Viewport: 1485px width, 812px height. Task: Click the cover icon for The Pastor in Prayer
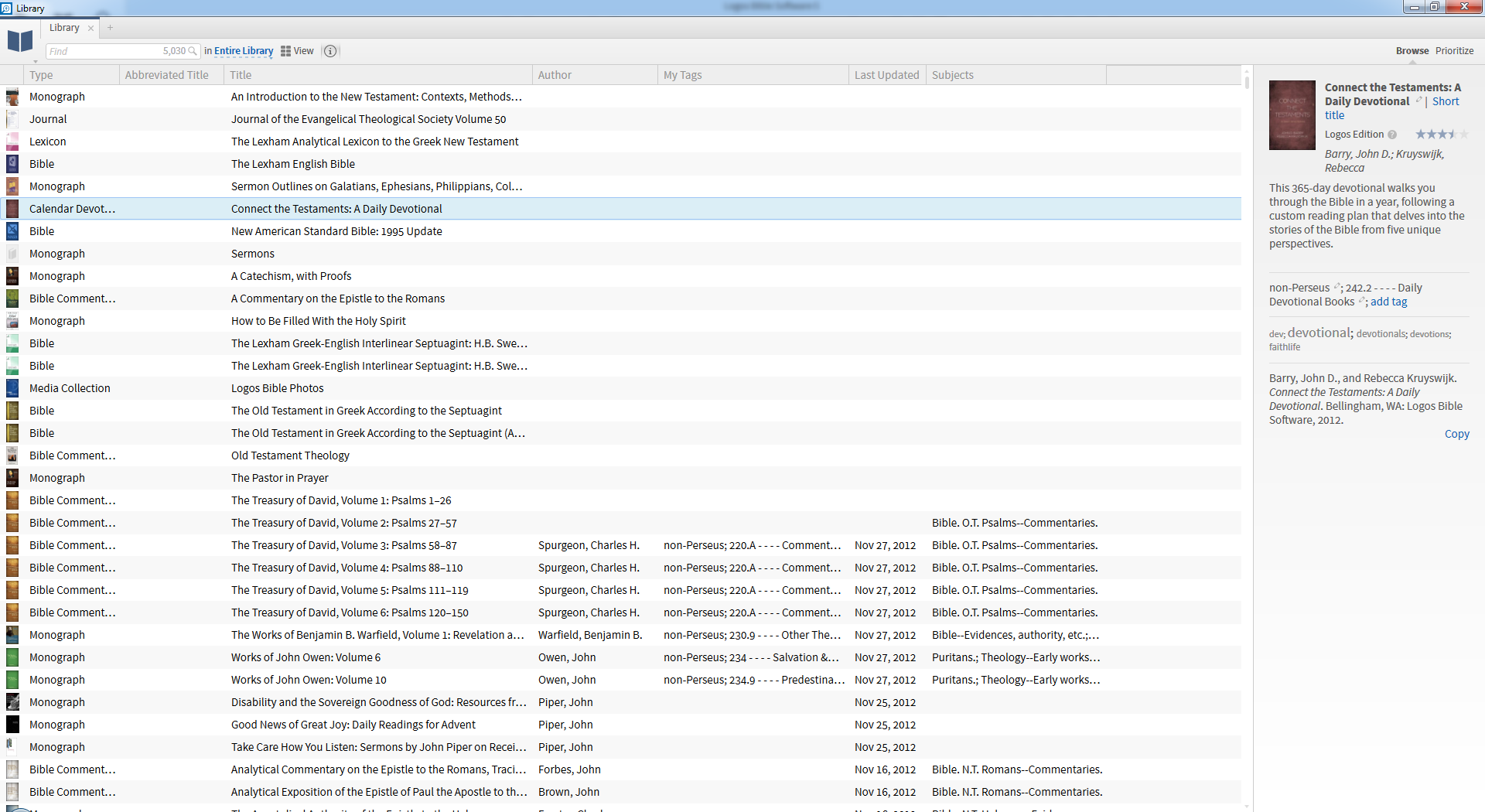pos(12,478)
